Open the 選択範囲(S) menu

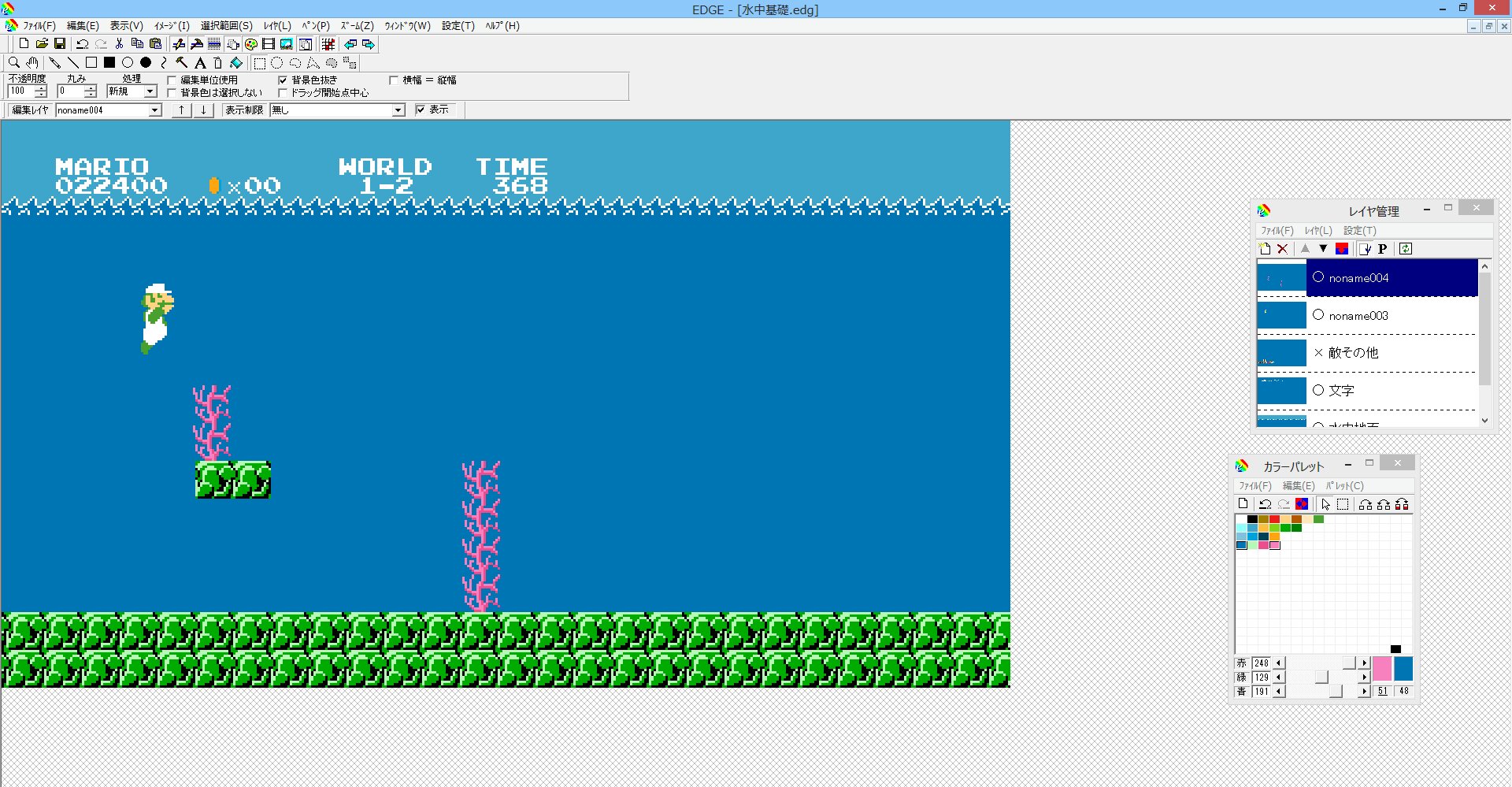227,26
